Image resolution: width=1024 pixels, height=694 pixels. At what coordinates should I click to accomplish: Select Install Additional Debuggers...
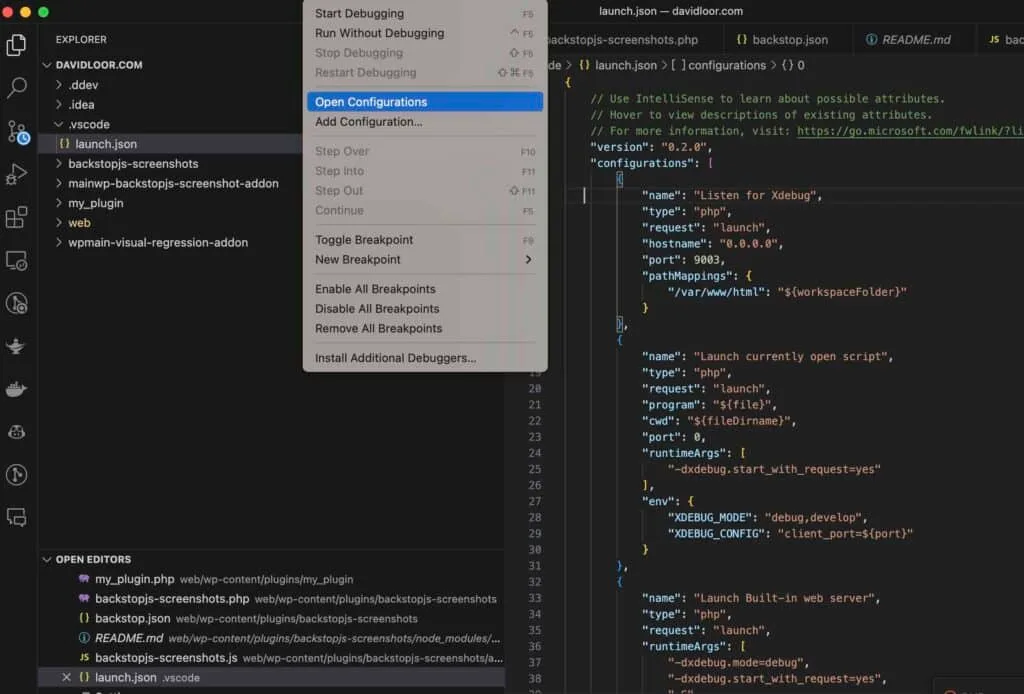pos(424,358)
